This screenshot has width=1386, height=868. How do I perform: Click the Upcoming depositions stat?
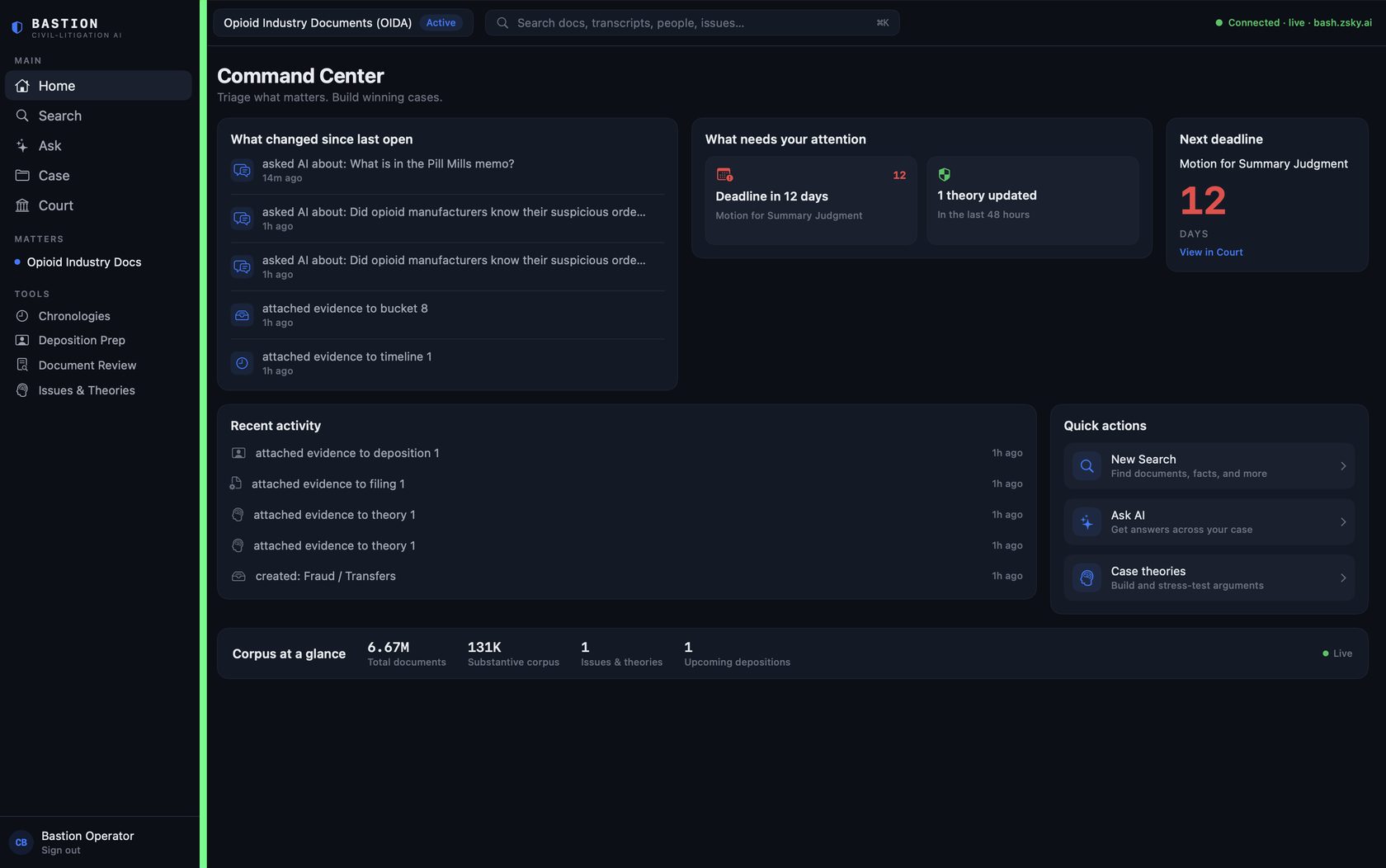point(737,653)
